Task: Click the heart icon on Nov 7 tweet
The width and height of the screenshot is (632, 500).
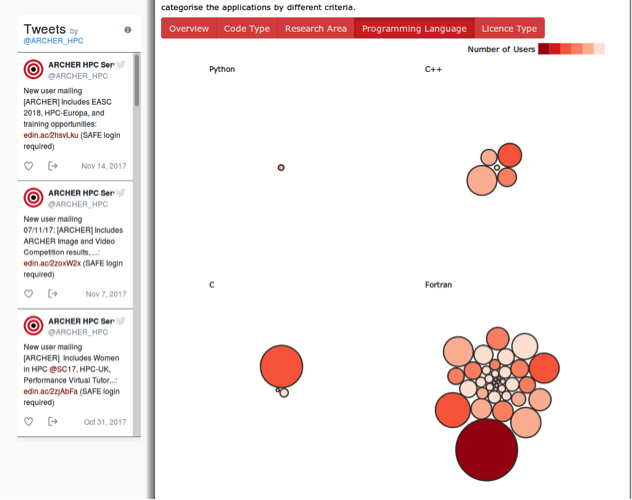Action: coord(29,294)
